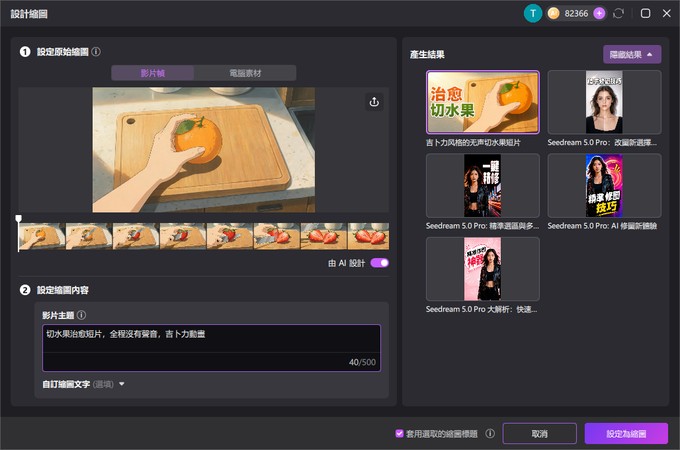Click the Seedream 5.0 Pro 大解析 caption
The height and width of the screenshot is (450, 680).
(x=481, y=309)
